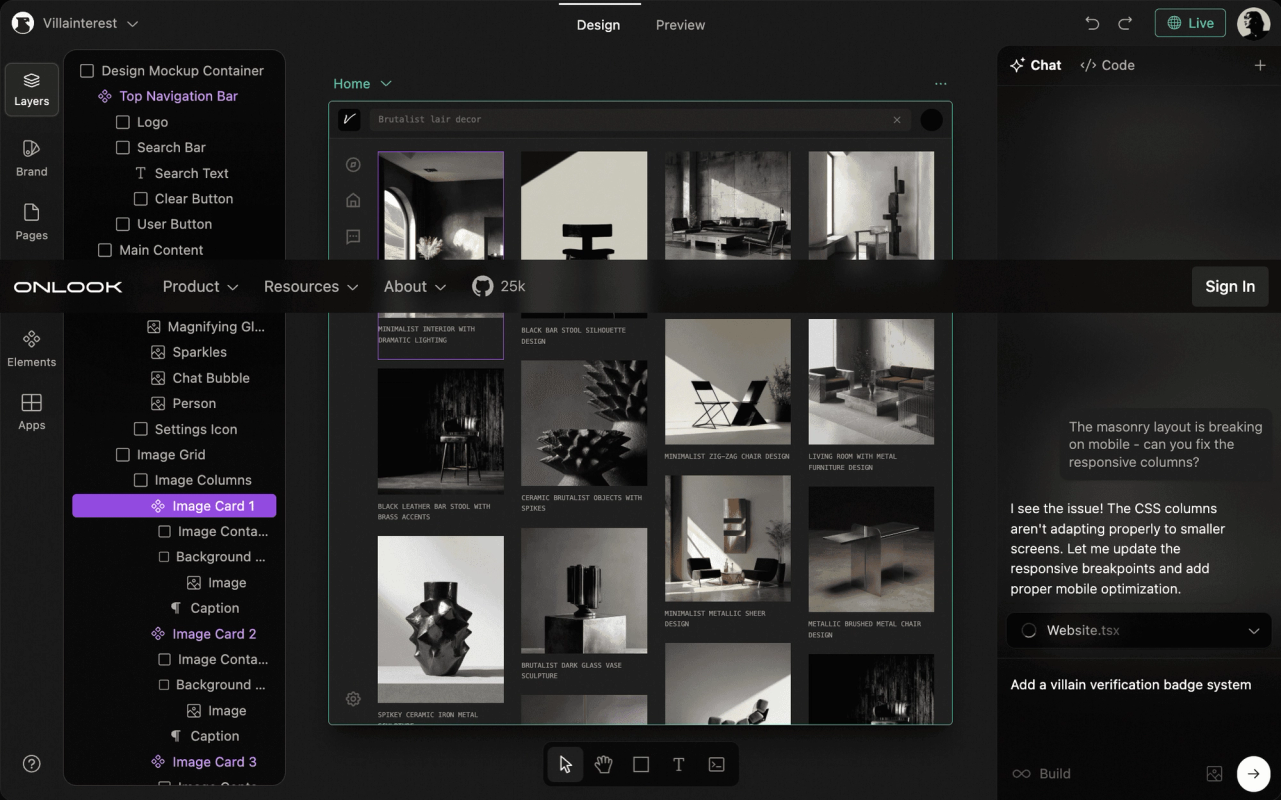Clear the mockup search with the X

pyautogui.click(x=897, y=120)
